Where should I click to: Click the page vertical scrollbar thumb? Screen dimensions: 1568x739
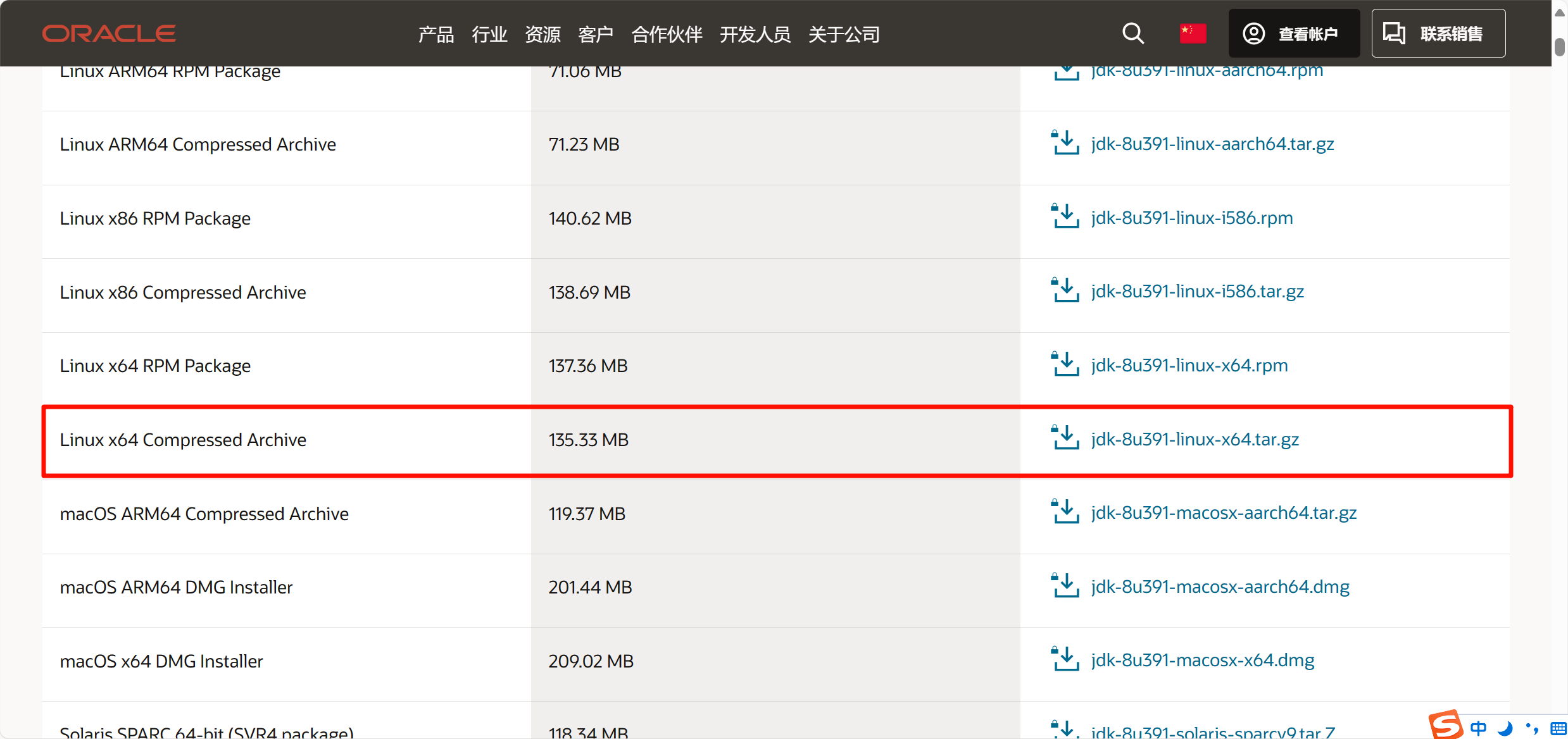click(x=1560, y=47)
